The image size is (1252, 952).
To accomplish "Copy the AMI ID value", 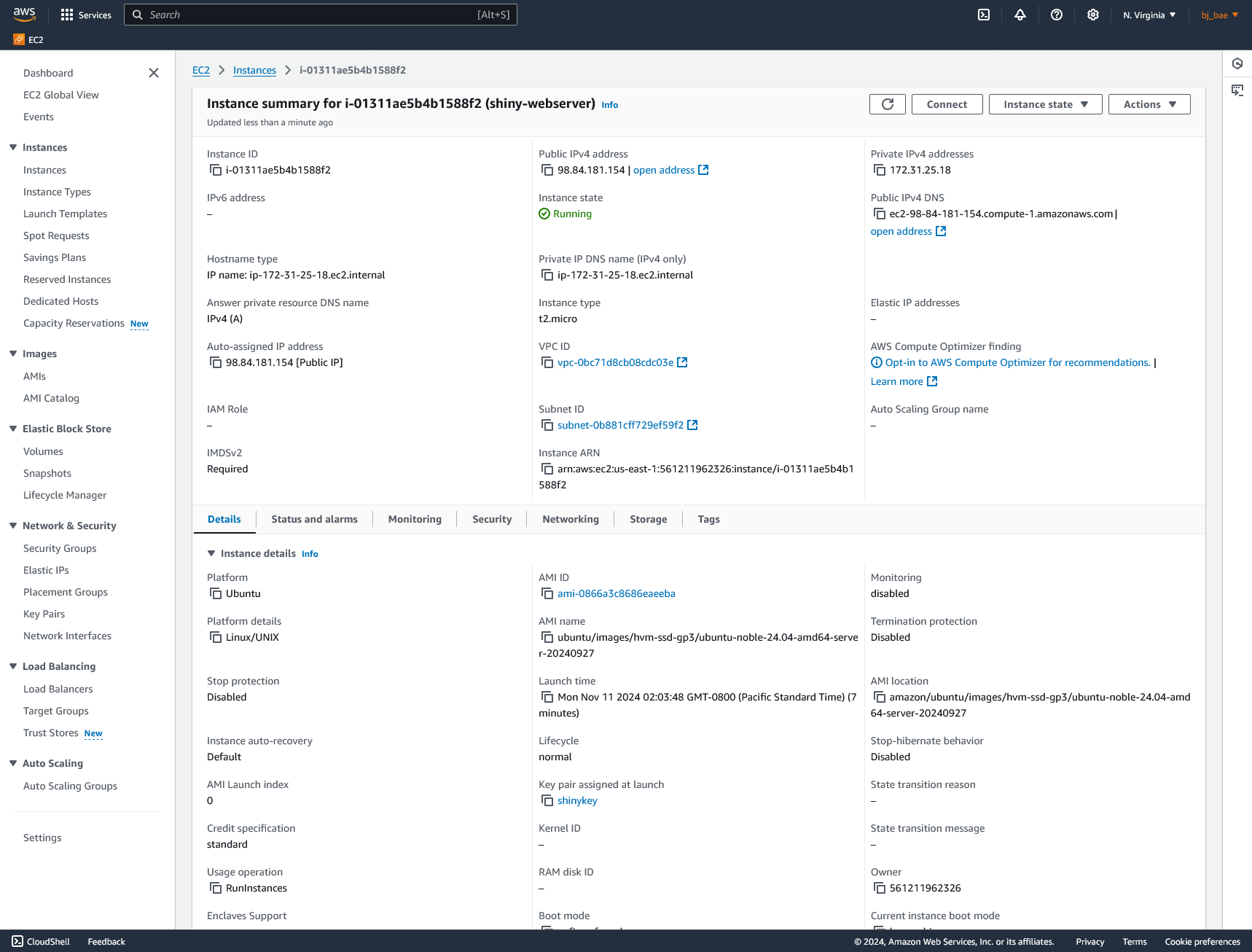I will click(x=547, y=593).
